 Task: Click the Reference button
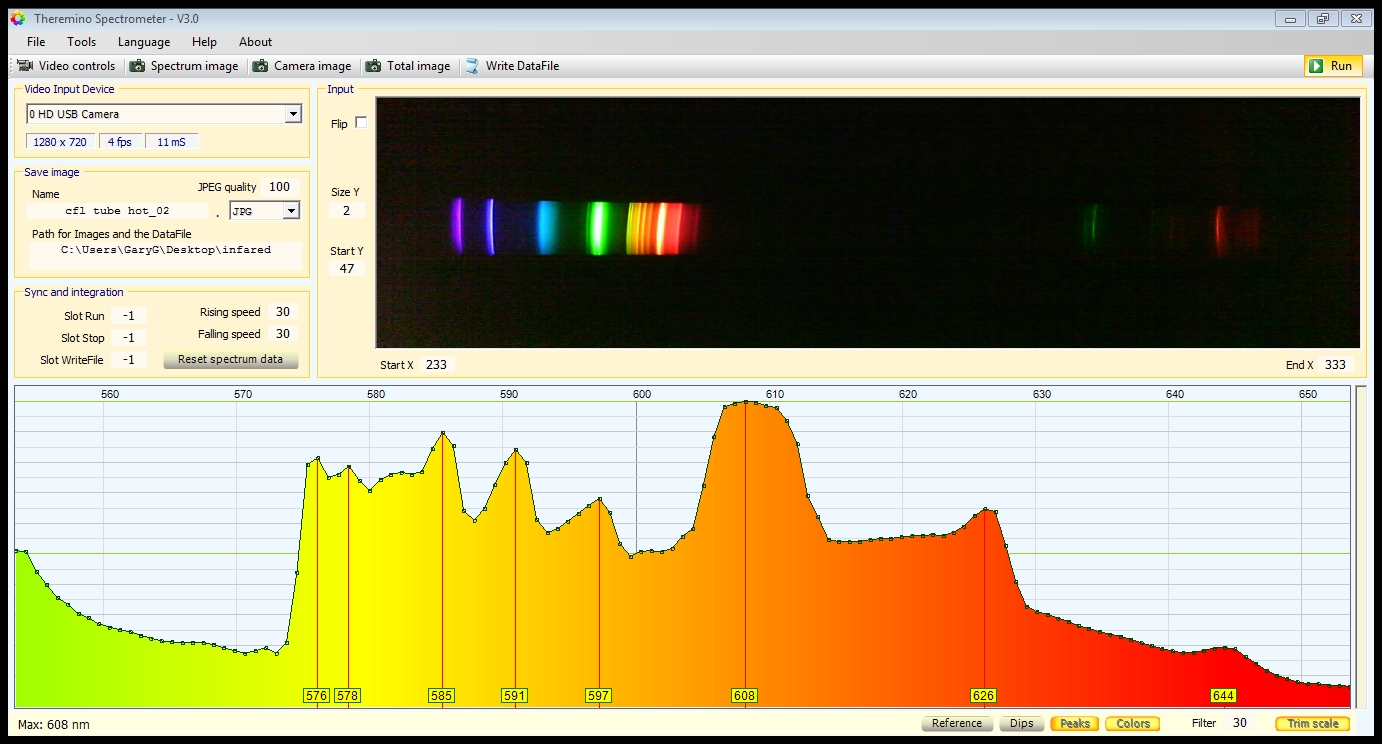point(956,723)
